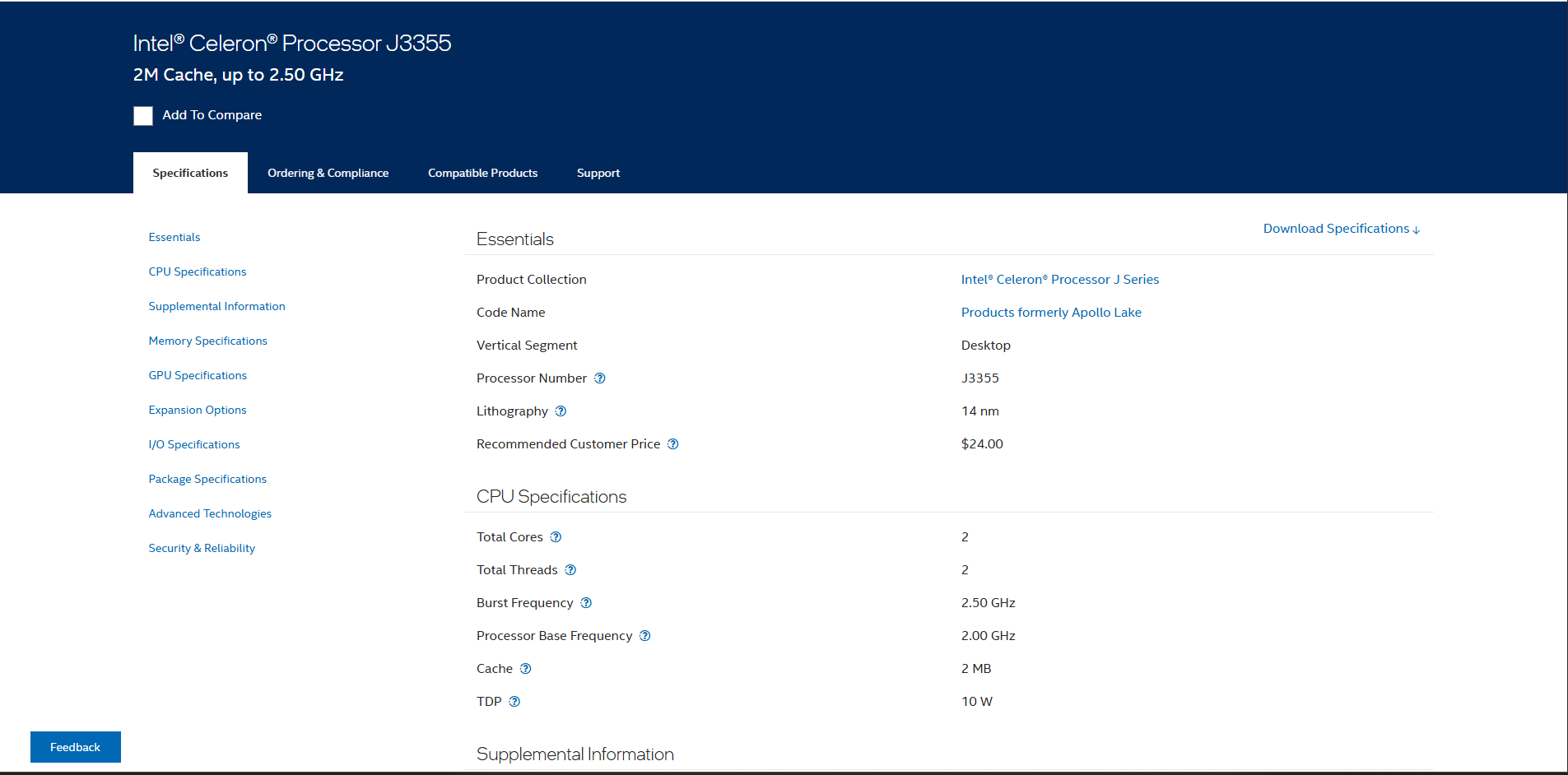The image size is (1568, 775).
Task: Open the Intel Celeron Processor J Series link
Action: coord(1059,280)
